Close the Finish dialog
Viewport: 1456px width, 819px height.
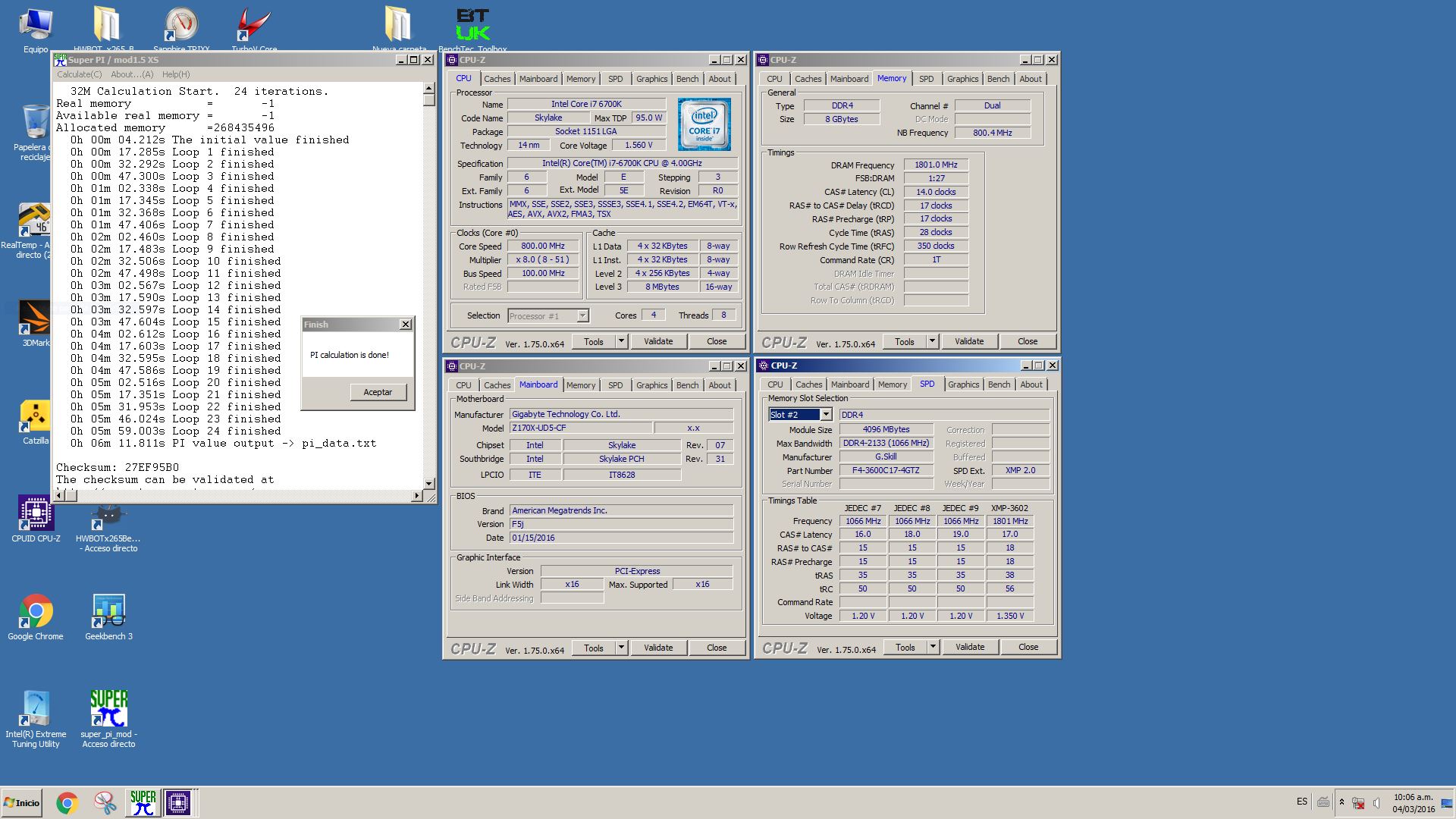[406, 325]
